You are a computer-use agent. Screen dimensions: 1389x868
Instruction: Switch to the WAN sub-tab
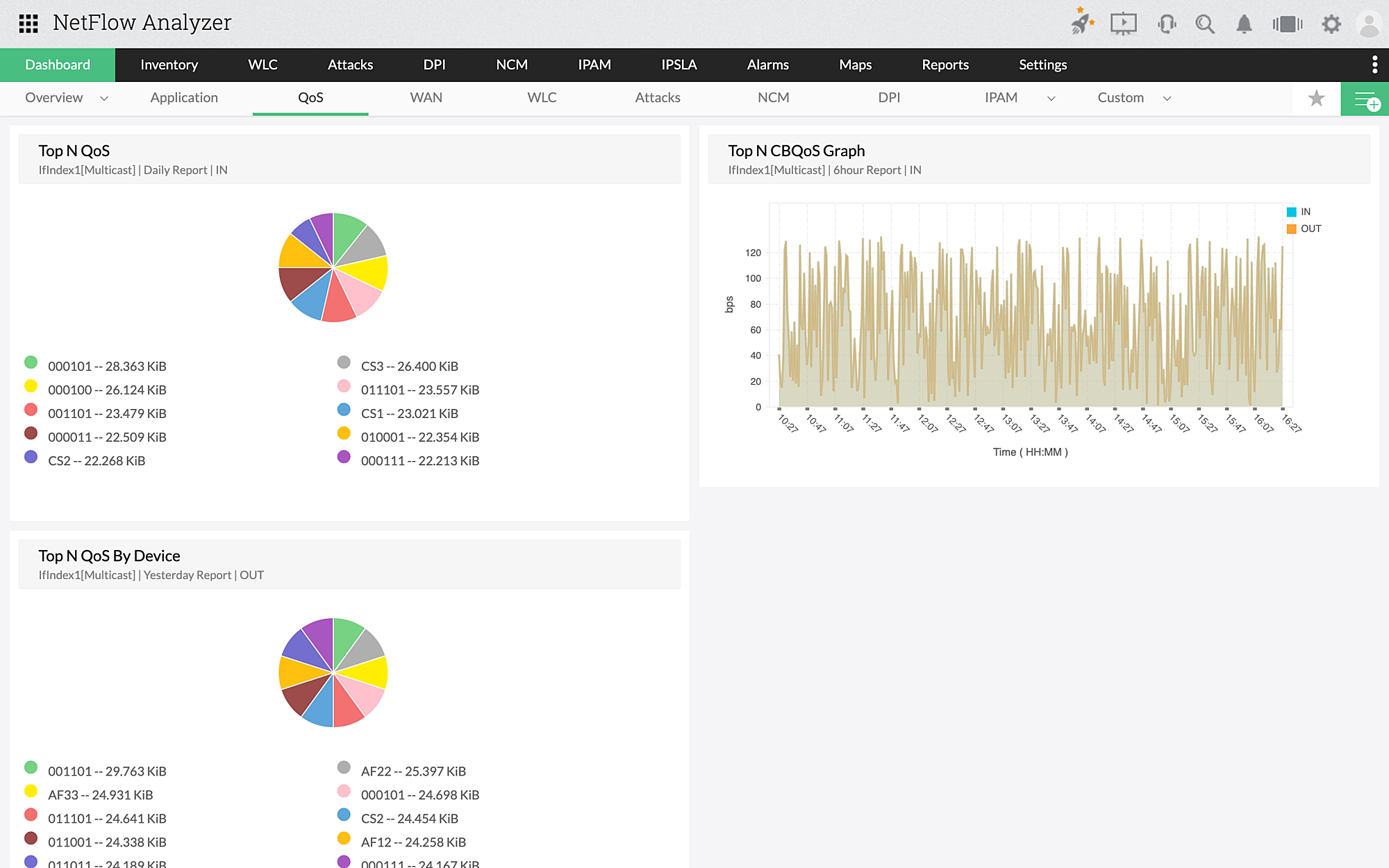(426, 98)
